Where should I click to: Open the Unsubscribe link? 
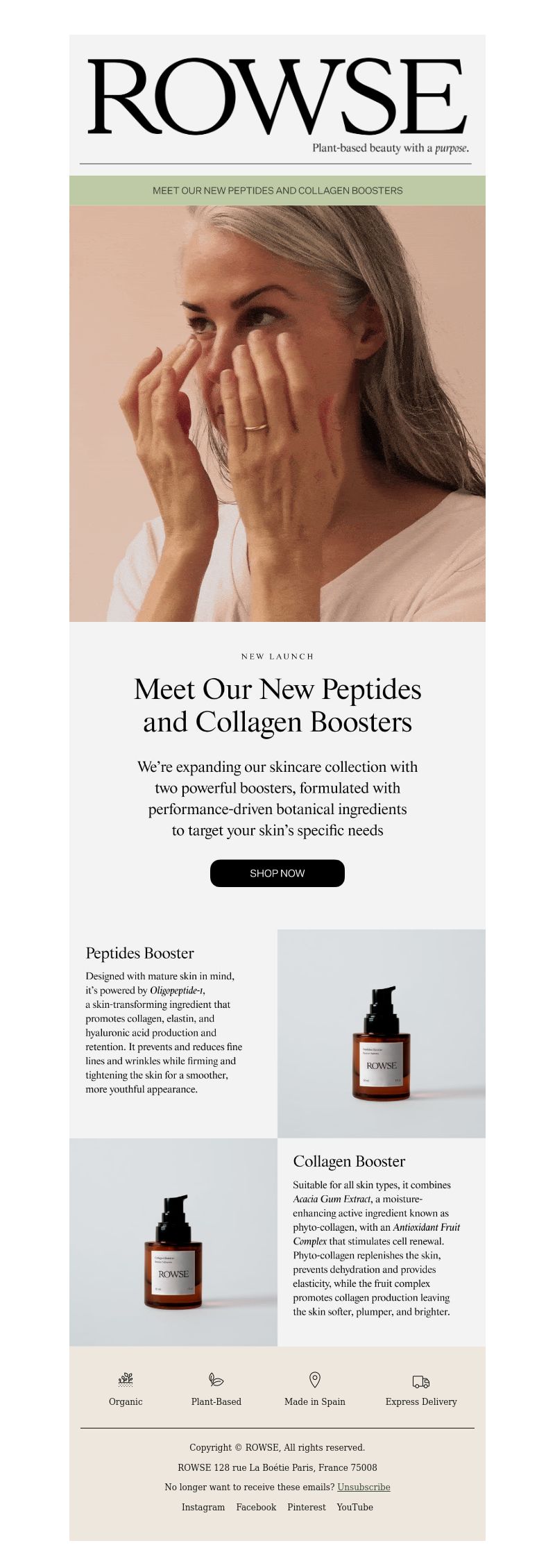coord(364,1487)
